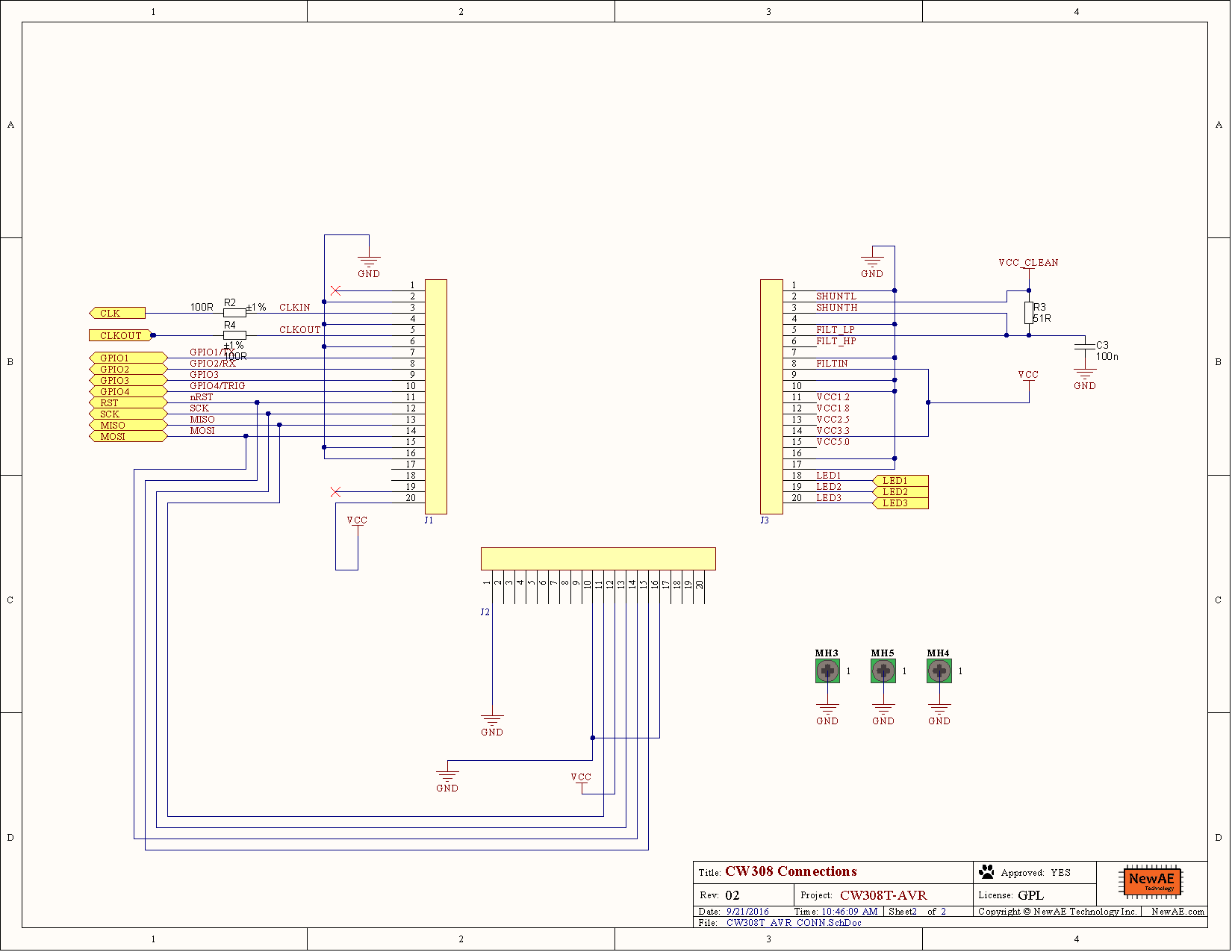1232x952 pixels.
Task: Select resistor R4 symbol
Action: tap(234, 335)
